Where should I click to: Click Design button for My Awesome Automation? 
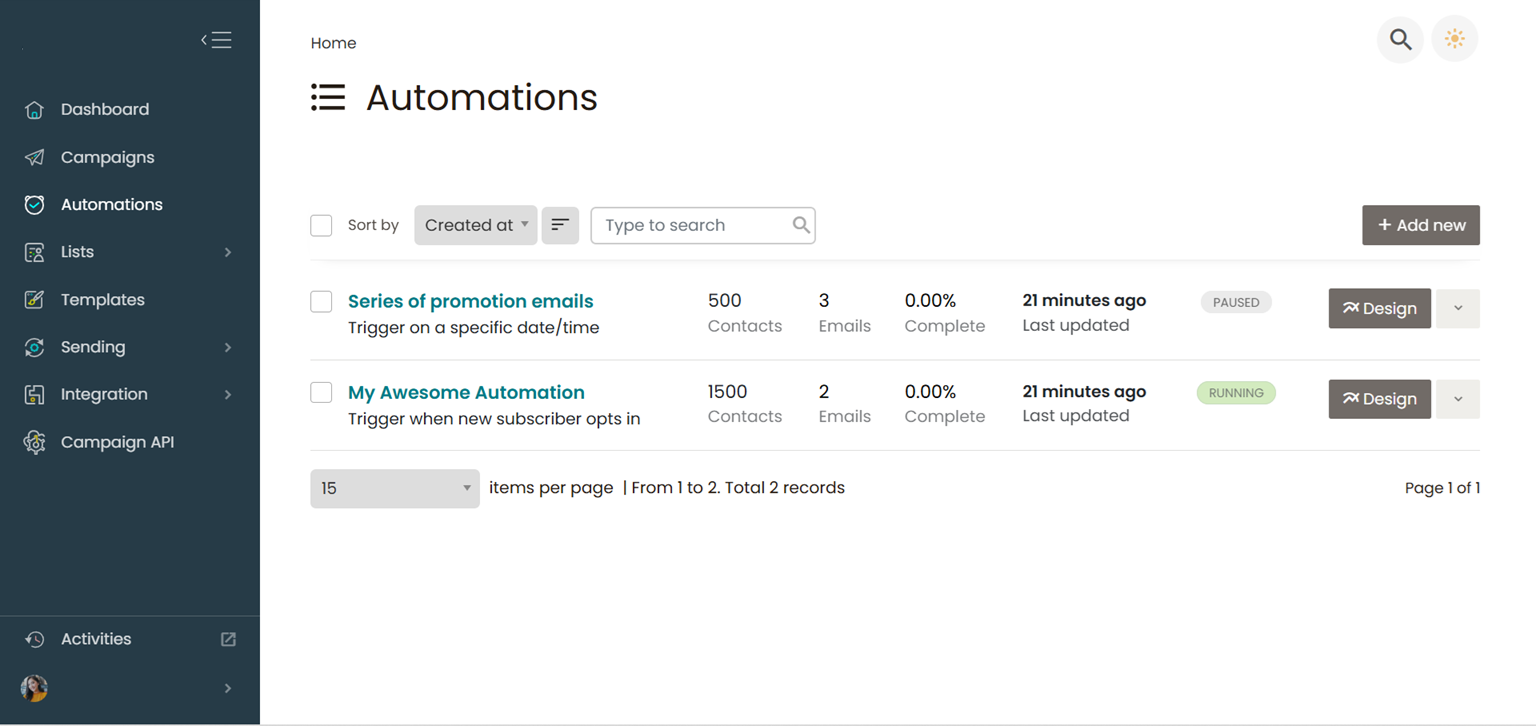[1379, 399]
